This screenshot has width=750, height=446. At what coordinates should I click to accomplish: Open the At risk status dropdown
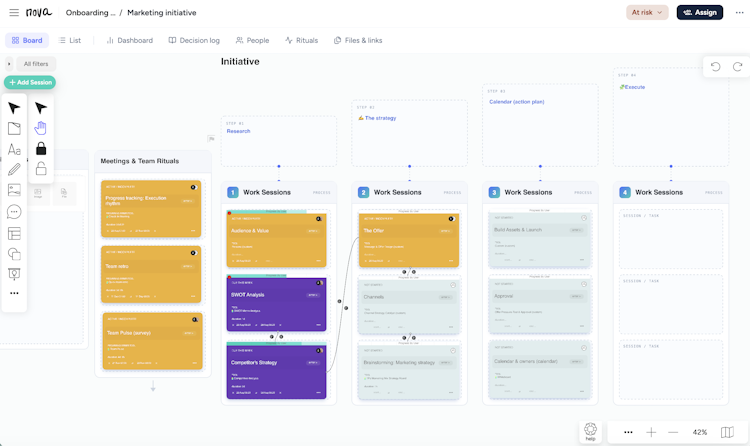[647, 12]
